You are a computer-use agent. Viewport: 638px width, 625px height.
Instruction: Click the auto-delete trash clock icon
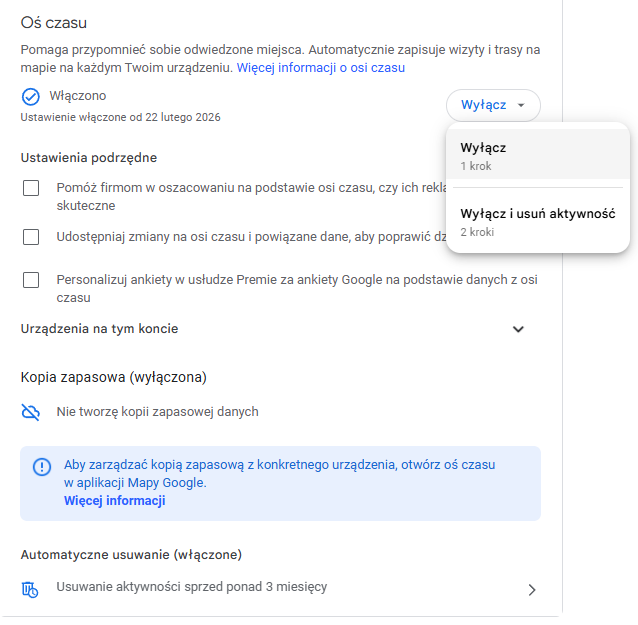click(x=31, y=589)
